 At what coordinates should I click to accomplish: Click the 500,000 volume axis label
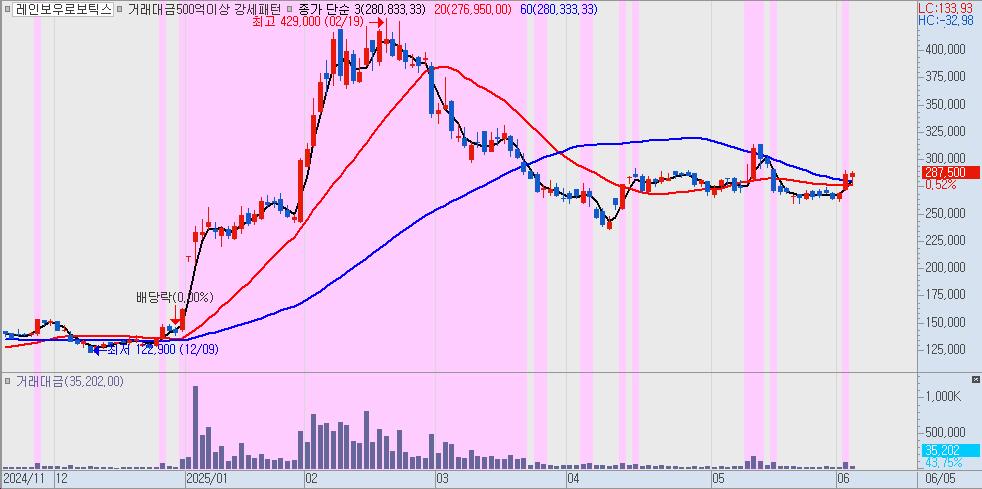point(944,433)
